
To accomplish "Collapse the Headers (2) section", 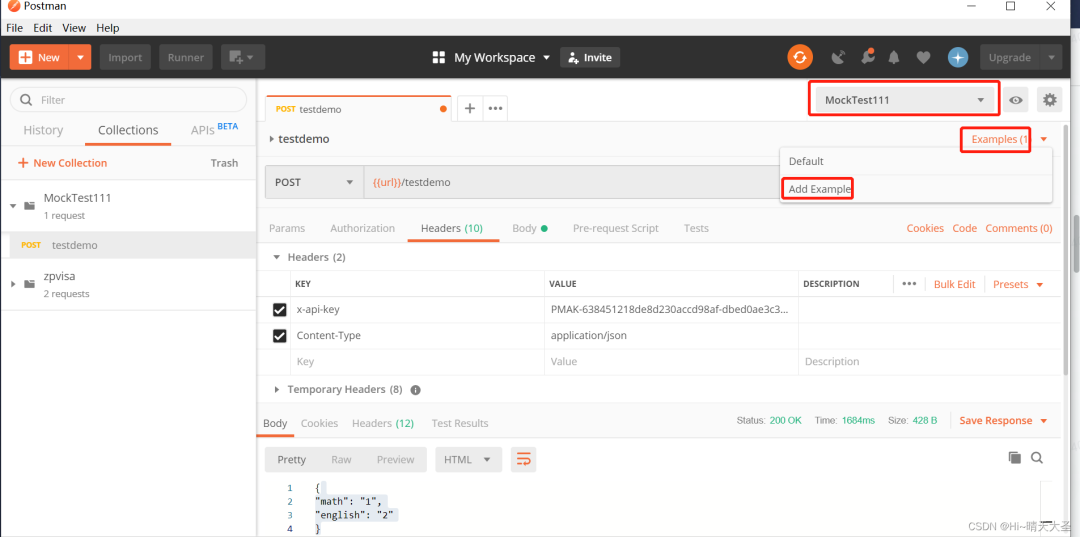I will click(277, 257).
